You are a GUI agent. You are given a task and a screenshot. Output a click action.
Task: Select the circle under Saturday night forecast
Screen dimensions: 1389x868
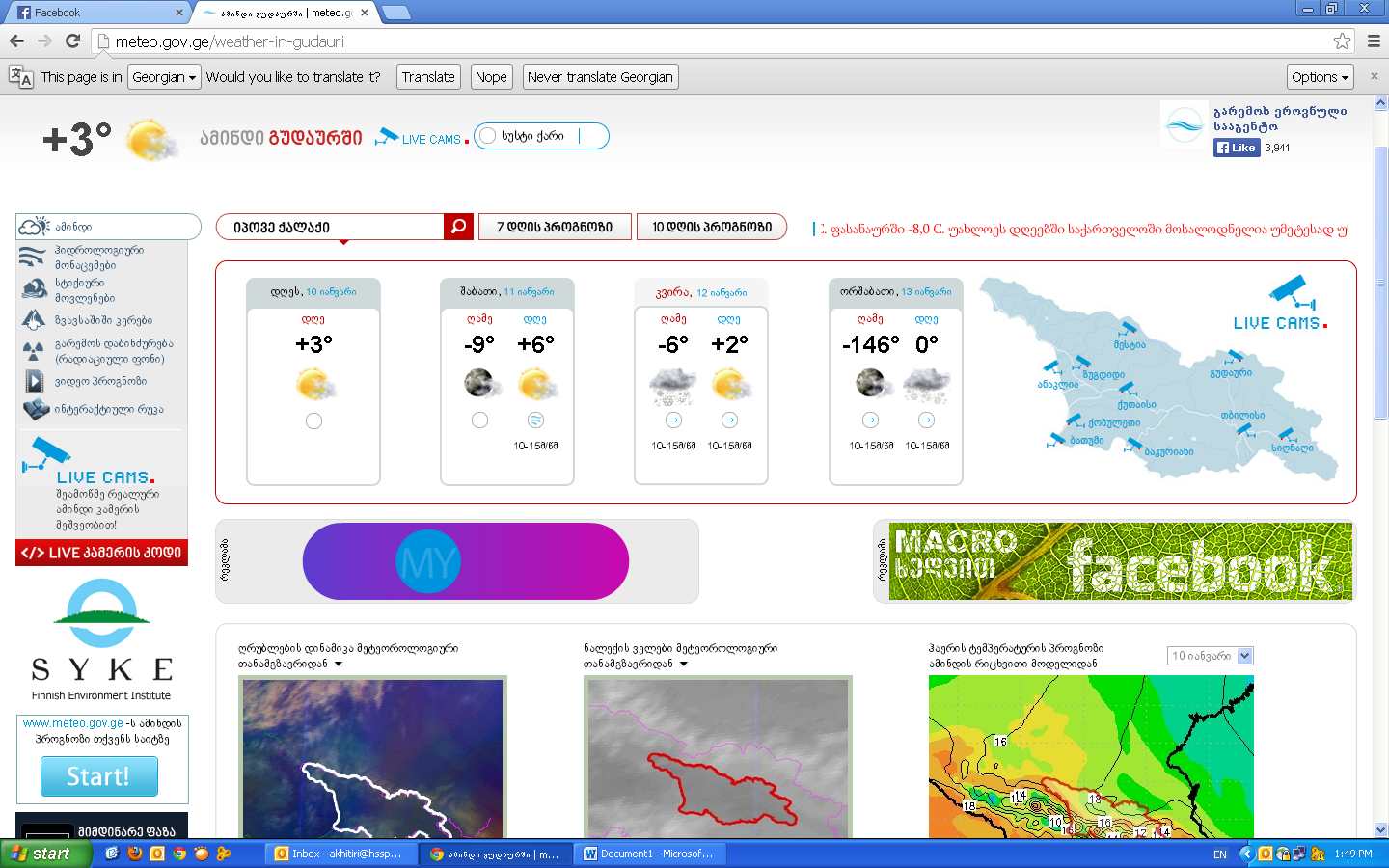[479, 420]
